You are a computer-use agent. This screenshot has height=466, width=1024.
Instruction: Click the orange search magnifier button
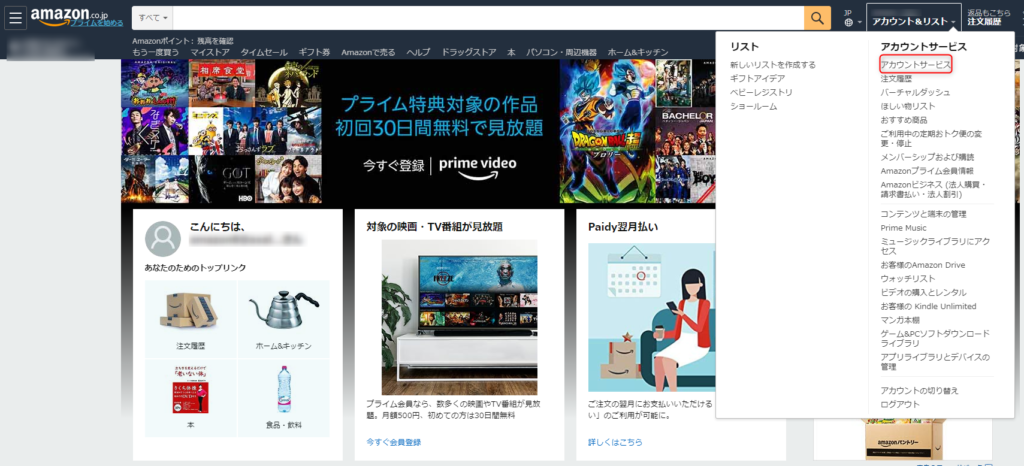coord(817,18)
